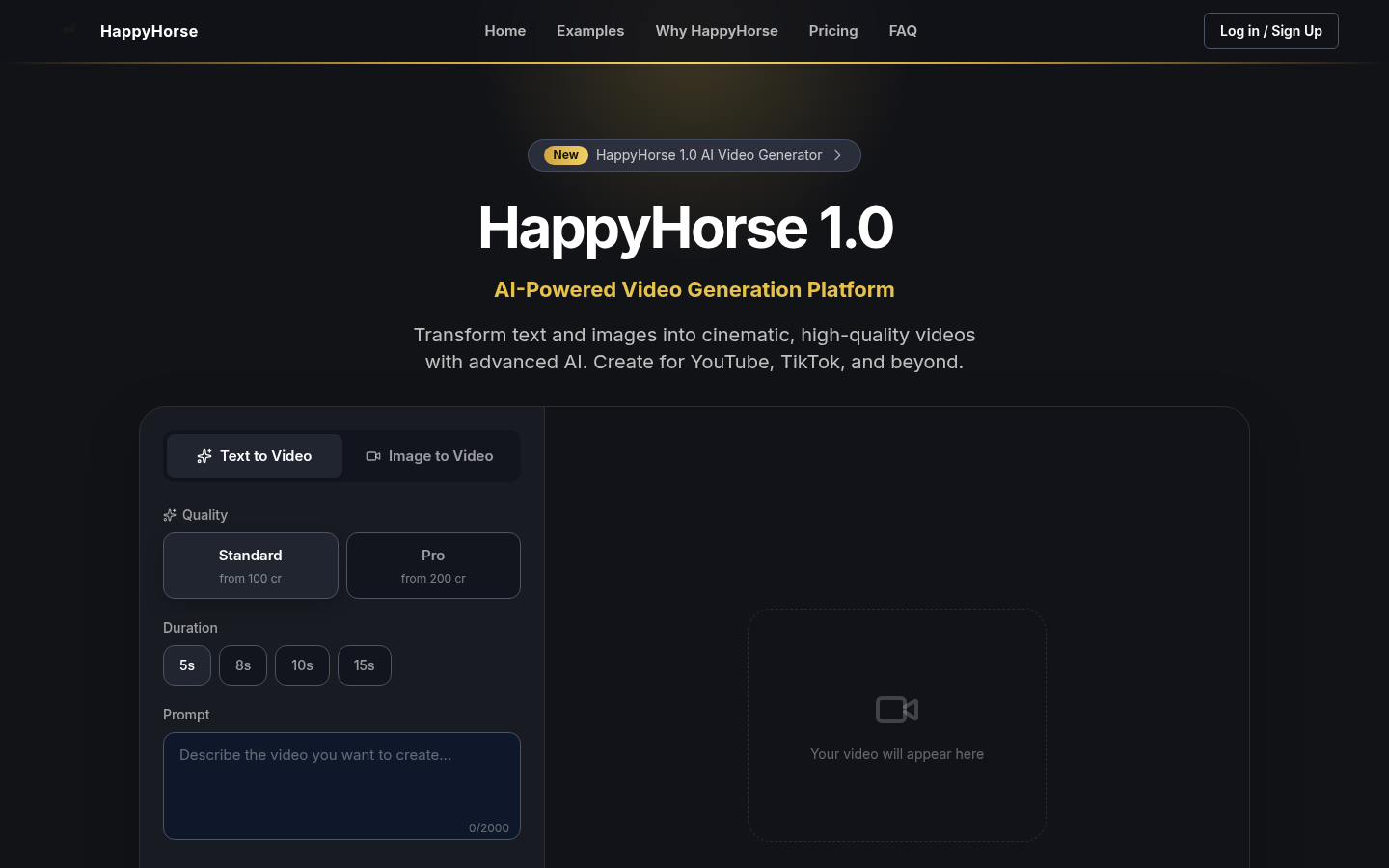Choose the Pro quality option
This screenshot has height=868, width=1389.
click(433, 565)
